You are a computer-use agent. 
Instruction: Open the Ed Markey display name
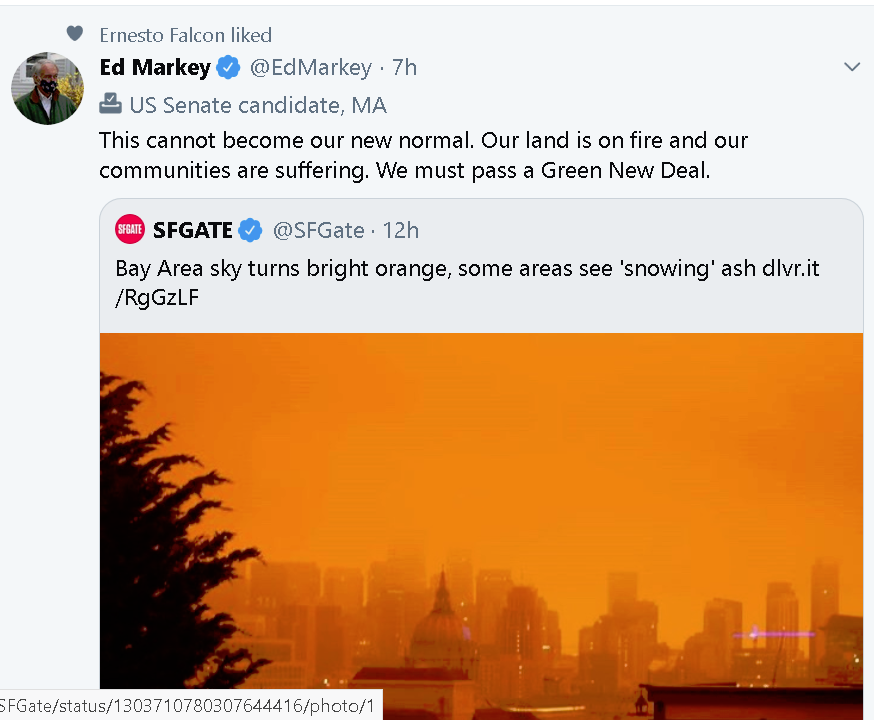point(155,67)
